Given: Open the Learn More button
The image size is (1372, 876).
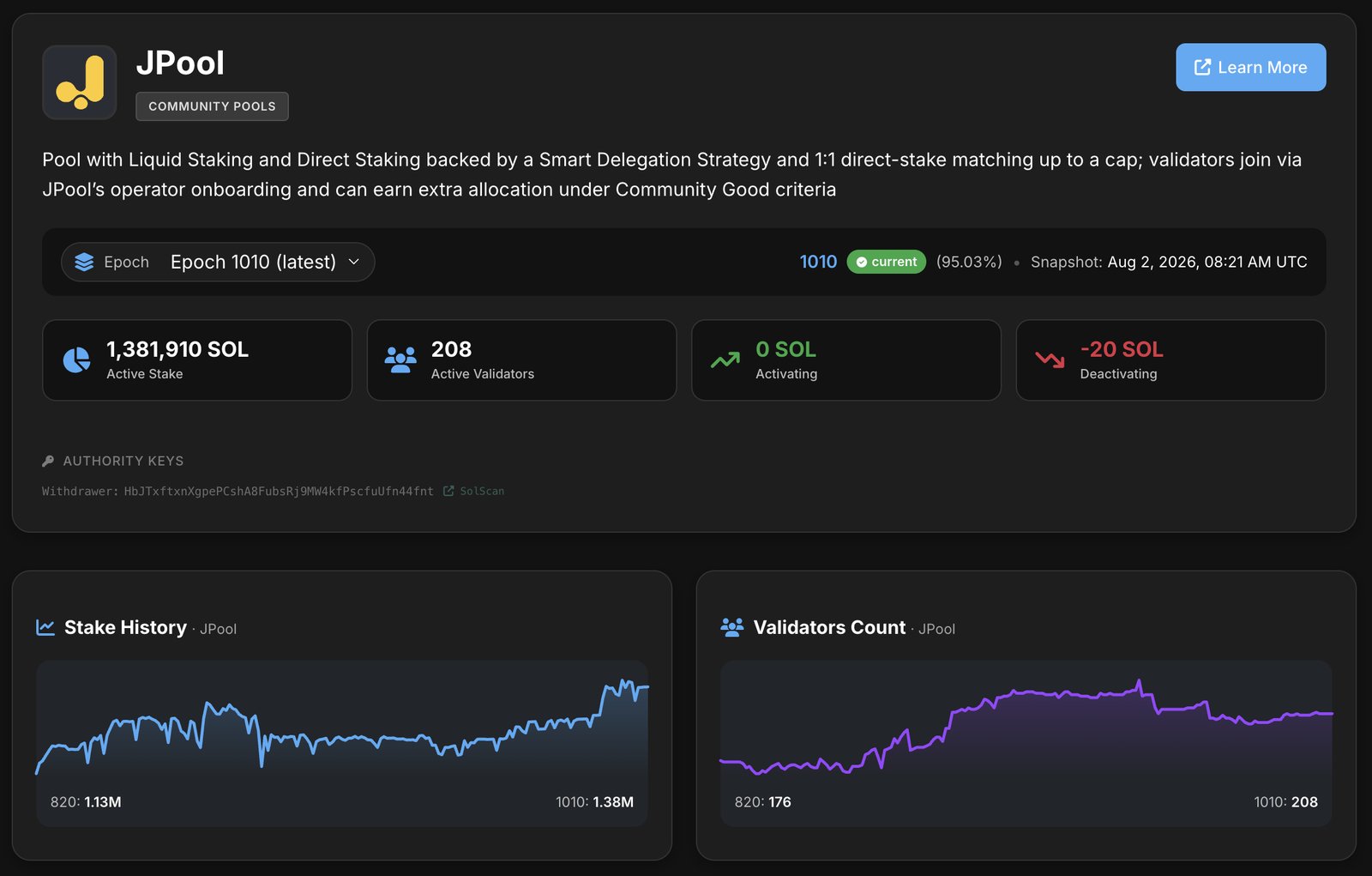Looking at the screenshot, I should coord(1250,67).
